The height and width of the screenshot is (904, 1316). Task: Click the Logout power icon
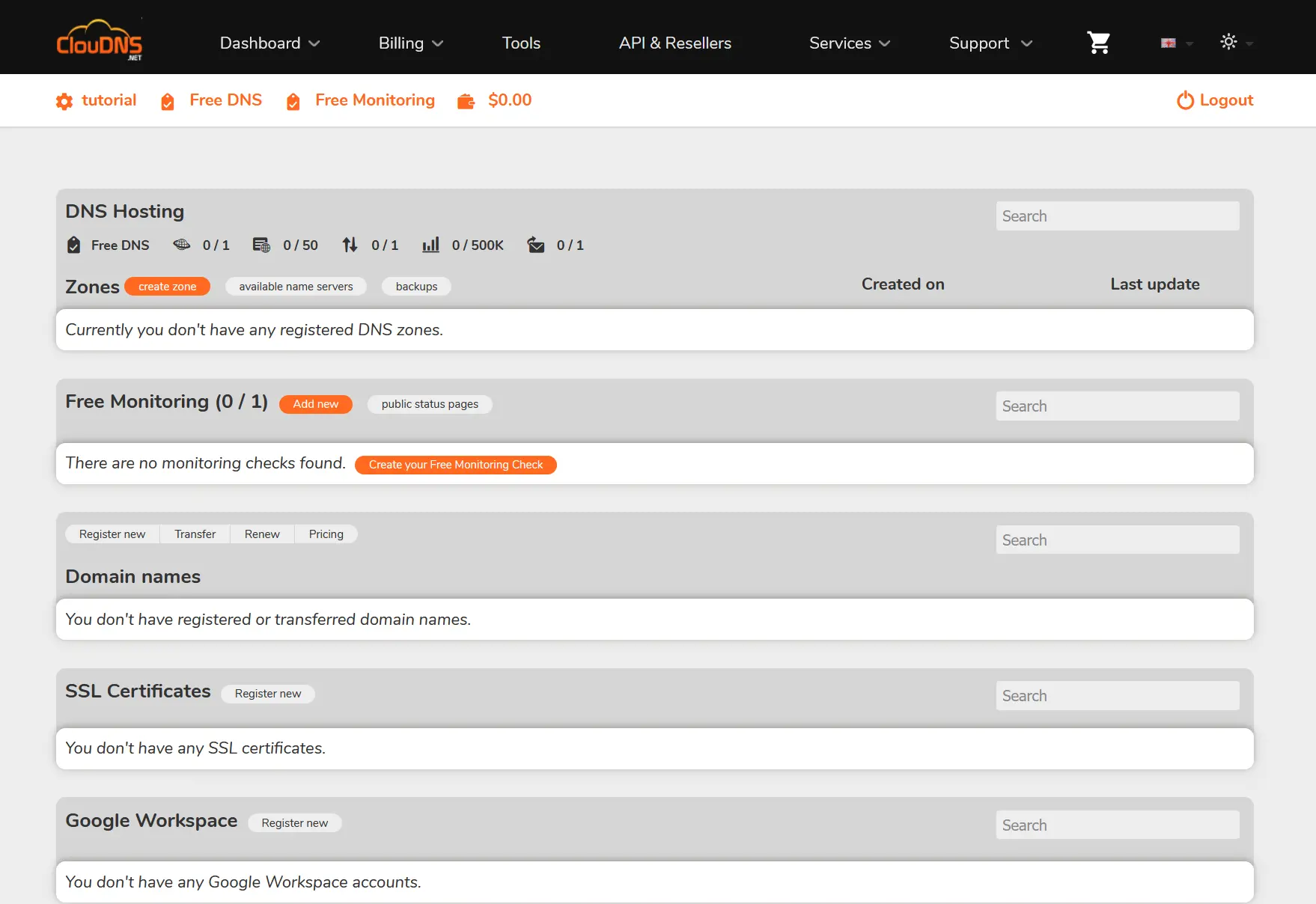tap(1185, 100)
